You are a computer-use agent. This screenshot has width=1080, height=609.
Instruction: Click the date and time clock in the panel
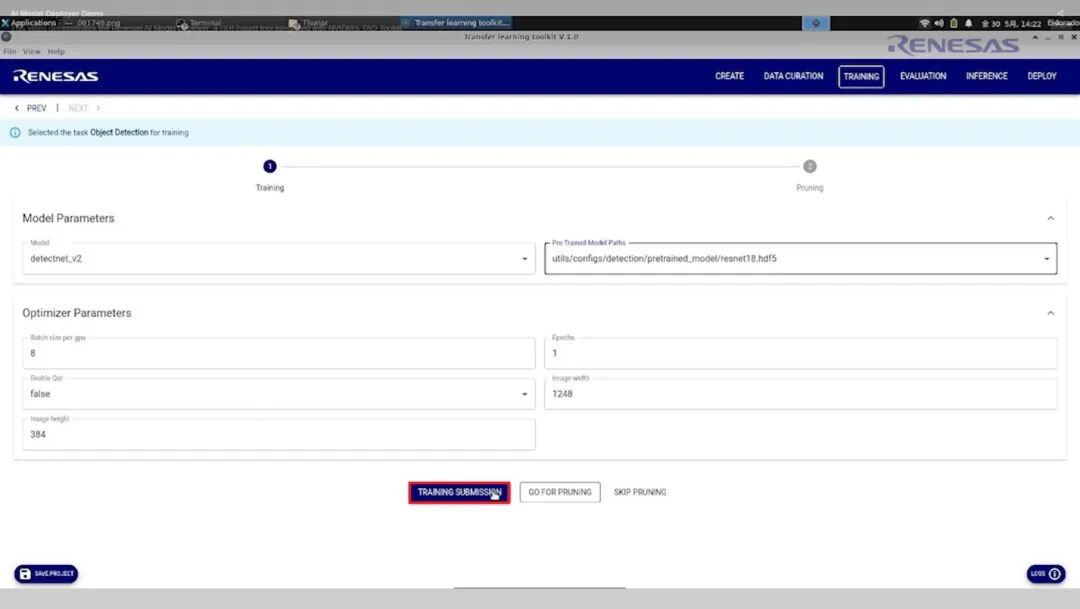1010,23
